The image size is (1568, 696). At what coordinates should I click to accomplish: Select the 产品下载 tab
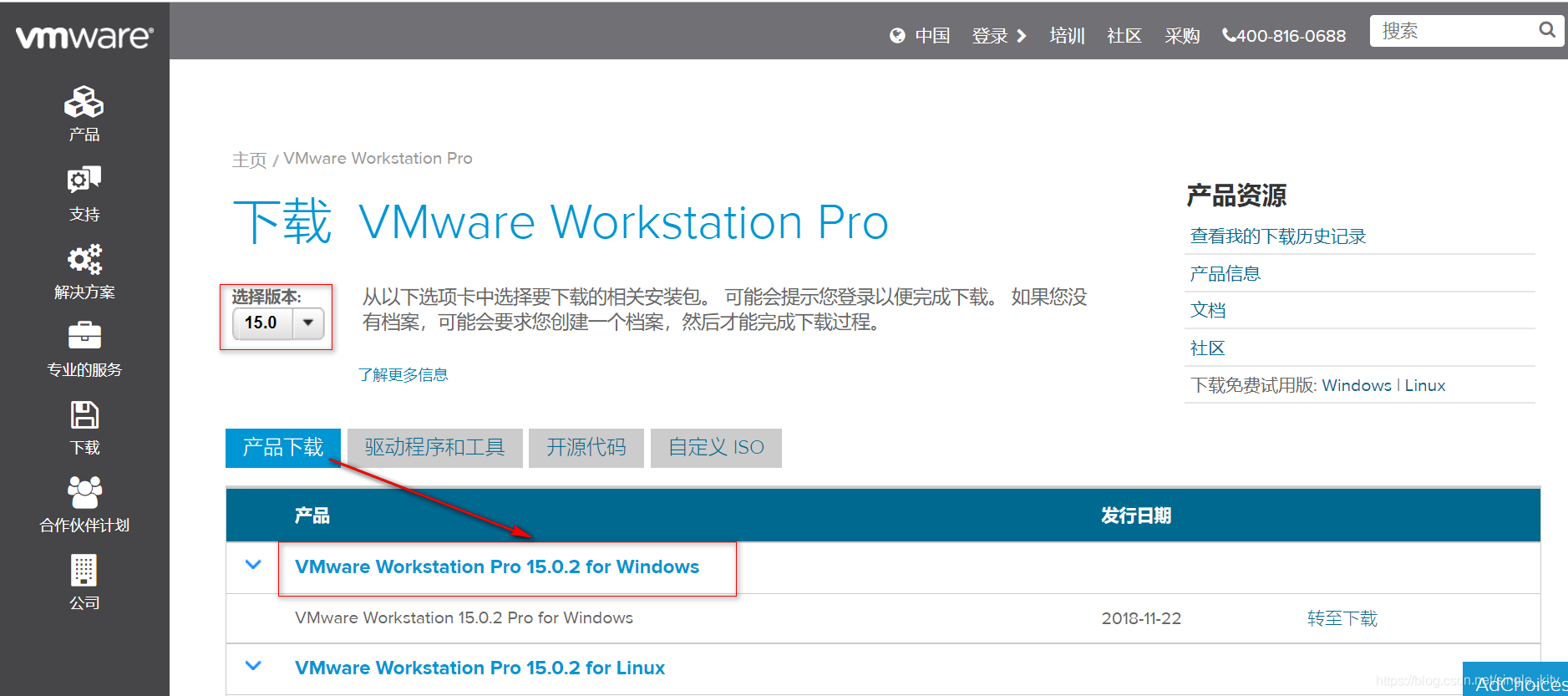coord(283,448)
